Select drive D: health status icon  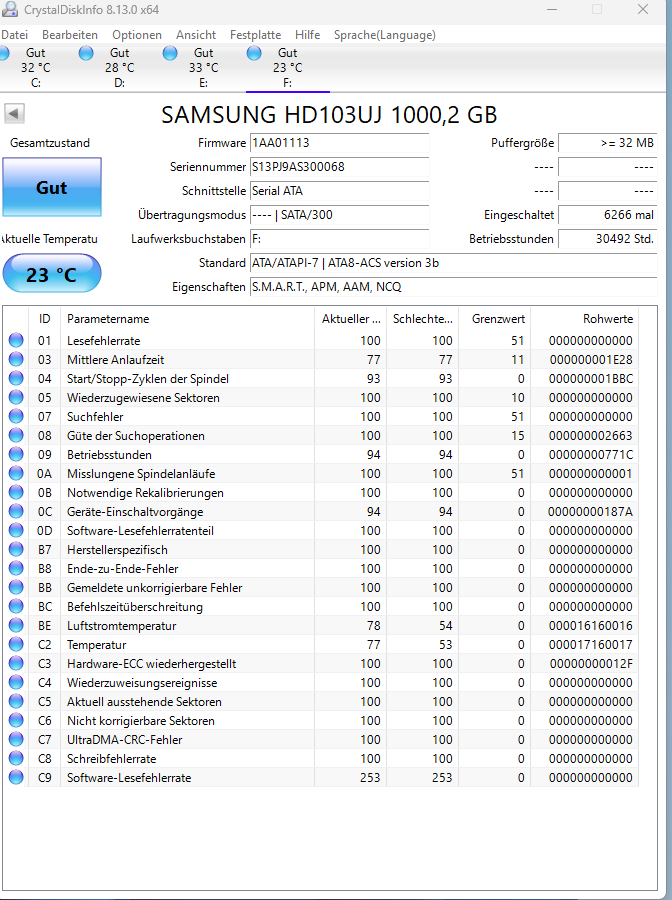(x=86, y=53)
